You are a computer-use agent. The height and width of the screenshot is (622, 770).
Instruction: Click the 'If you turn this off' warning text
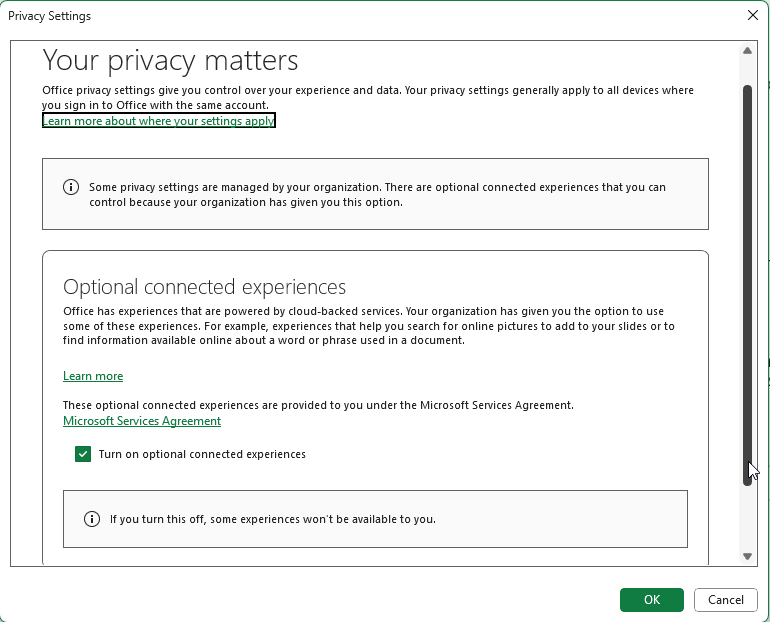[272, 519]
